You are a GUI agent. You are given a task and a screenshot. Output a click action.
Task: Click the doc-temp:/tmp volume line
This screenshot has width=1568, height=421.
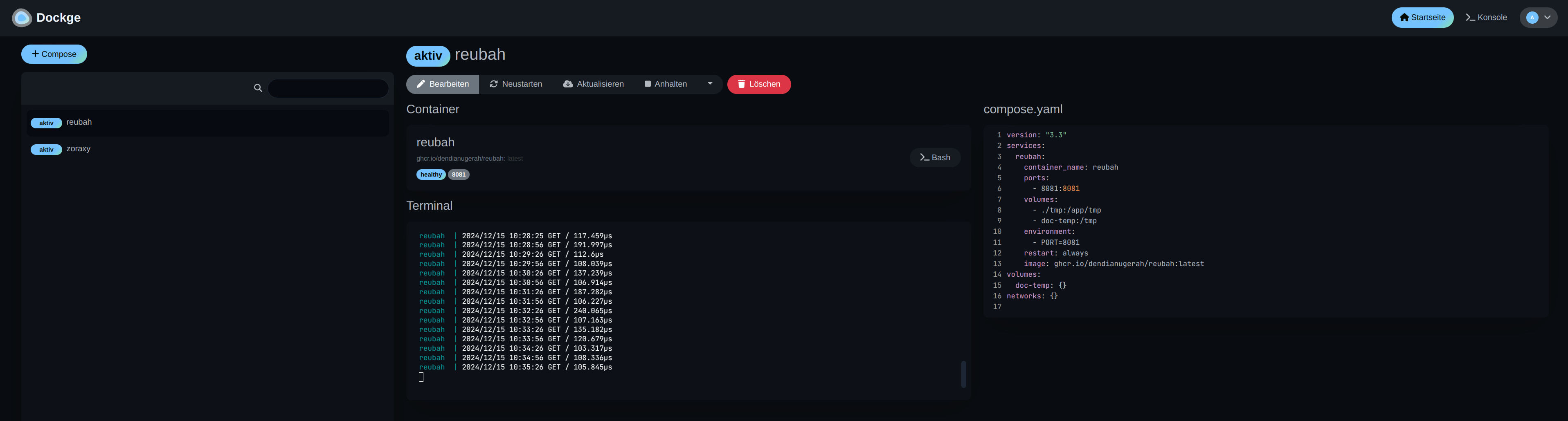1064,221
